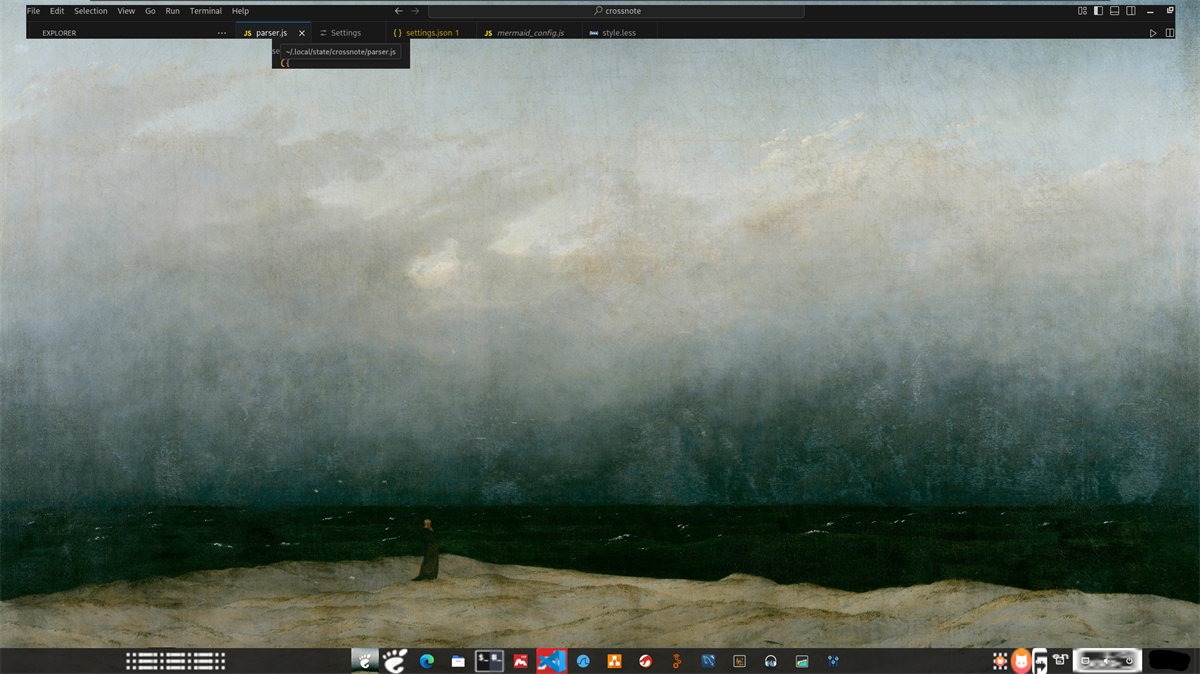The image size is (1200, 674).
Task: Open the white GNOME foot menu icon
Action: (x=395, y=661)
